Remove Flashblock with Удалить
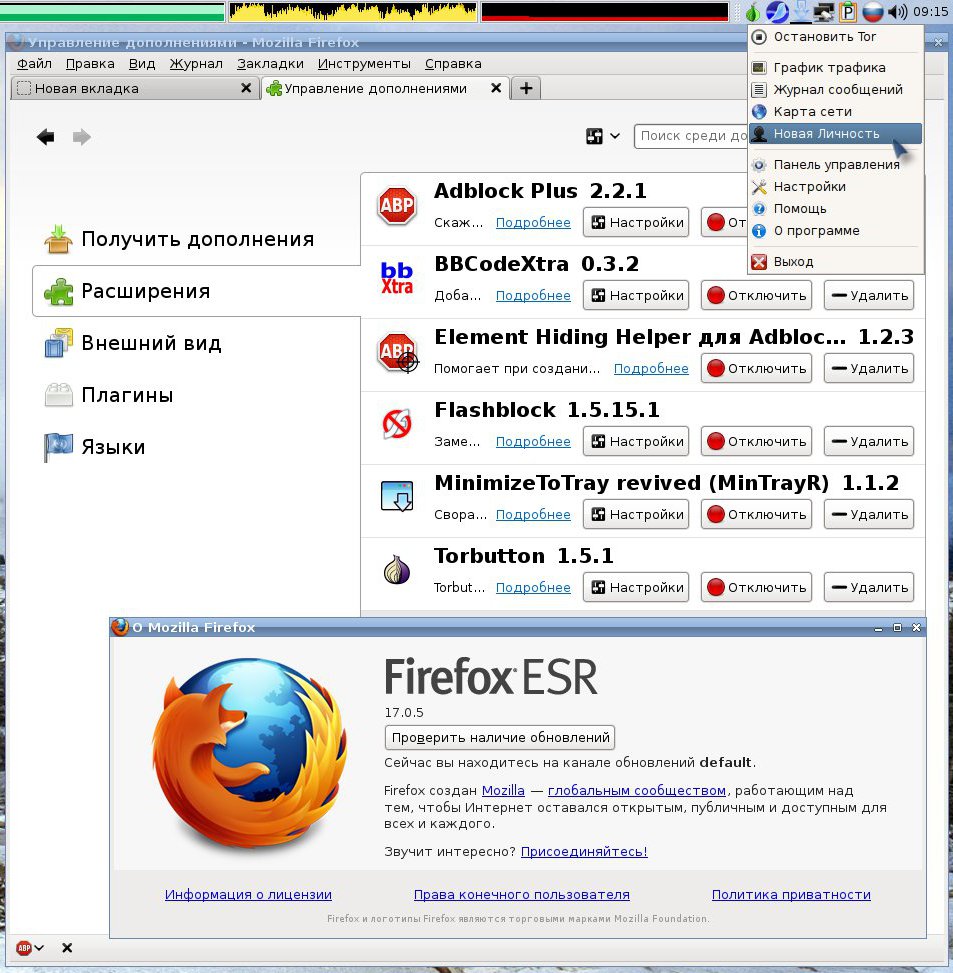 [x=869, y=441]
